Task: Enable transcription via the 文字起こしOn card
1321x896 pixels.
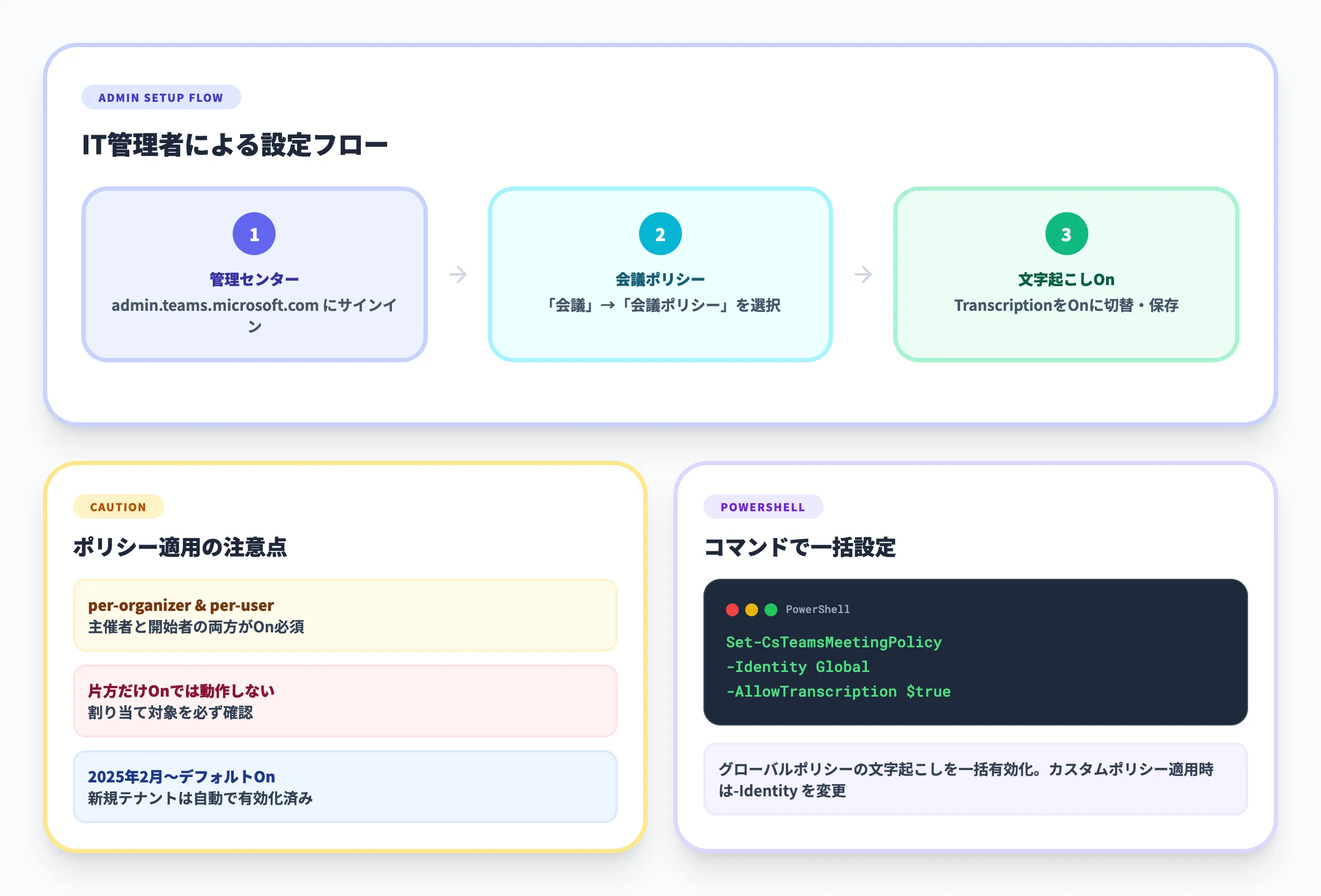Action: [1066, 273]
